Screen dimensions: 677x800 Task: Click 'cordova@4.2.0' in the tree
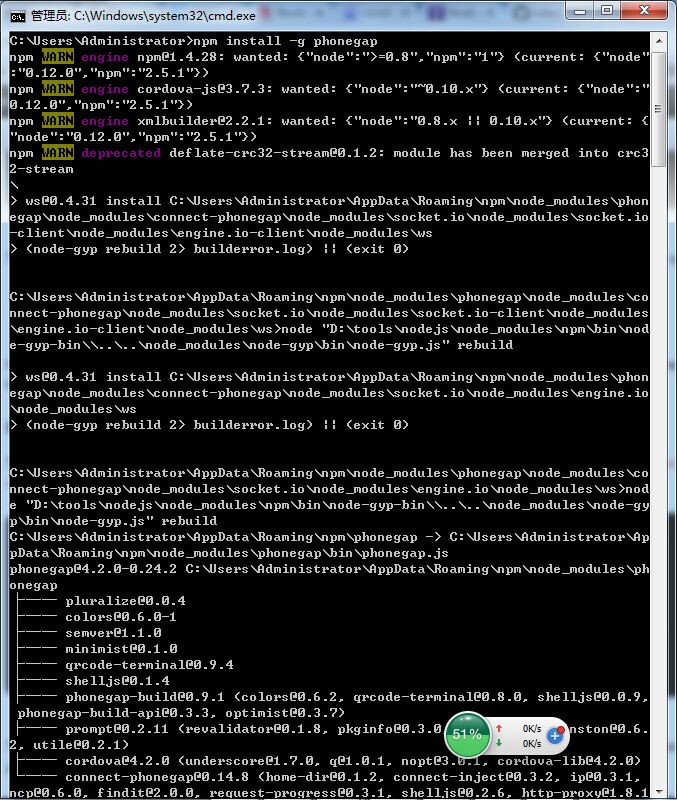[117, 761]
